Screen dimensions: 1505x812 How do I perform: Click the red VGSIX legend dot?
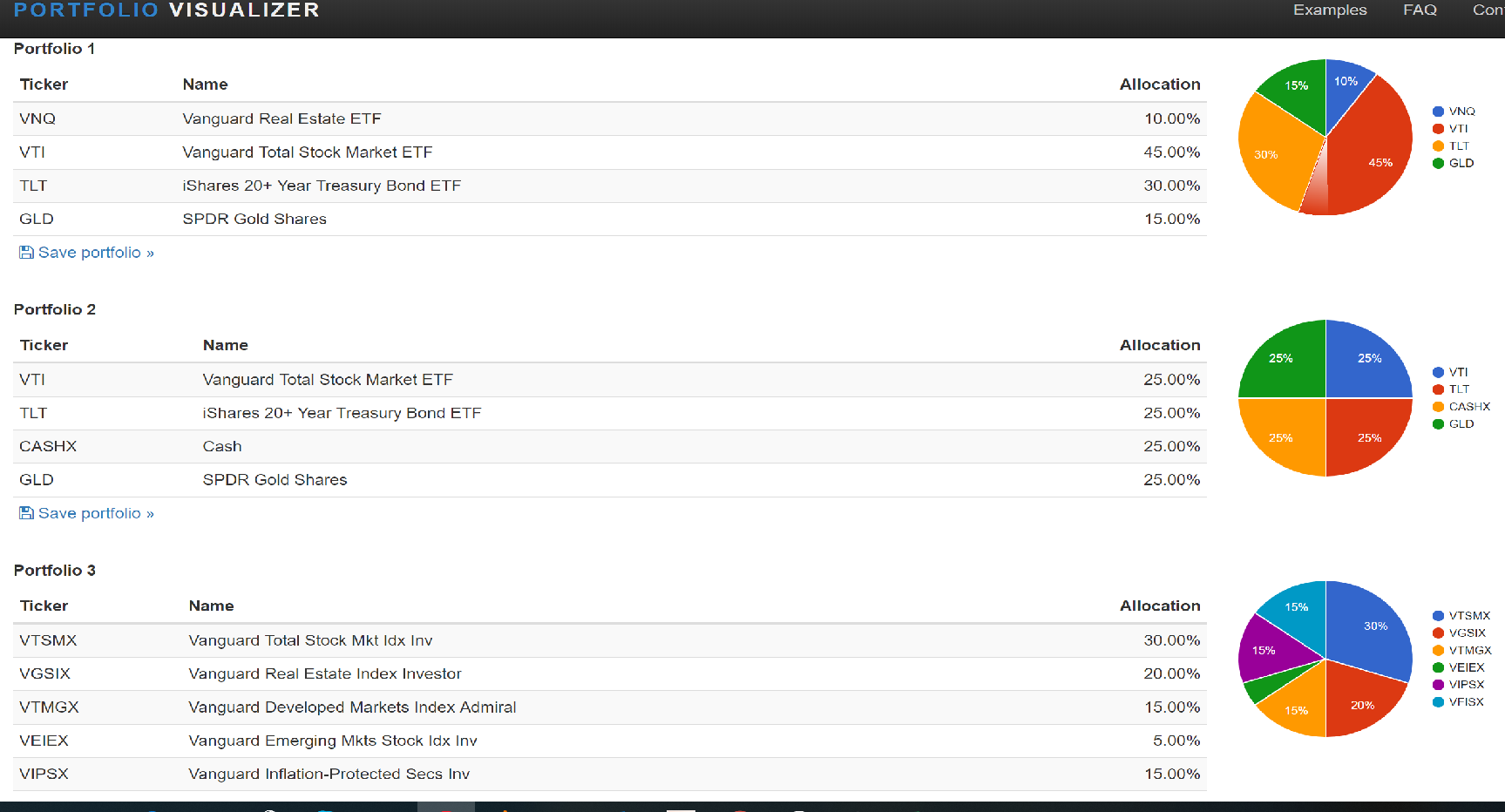1438,633
